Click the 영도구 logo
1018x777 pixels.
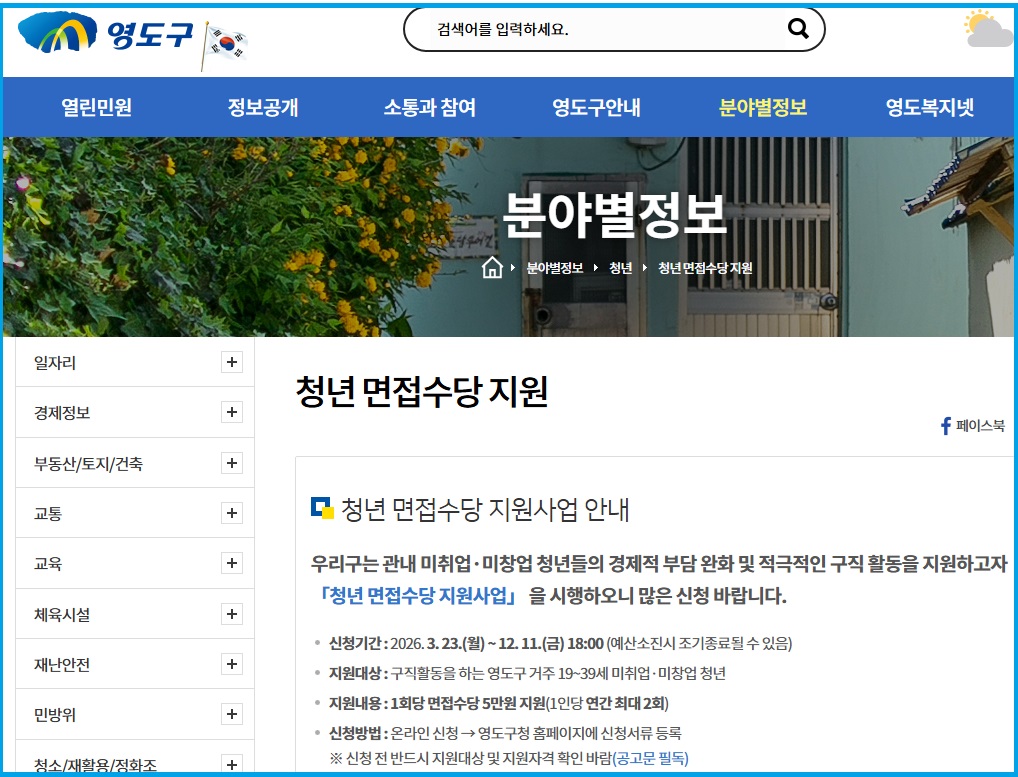click(105, 34)
